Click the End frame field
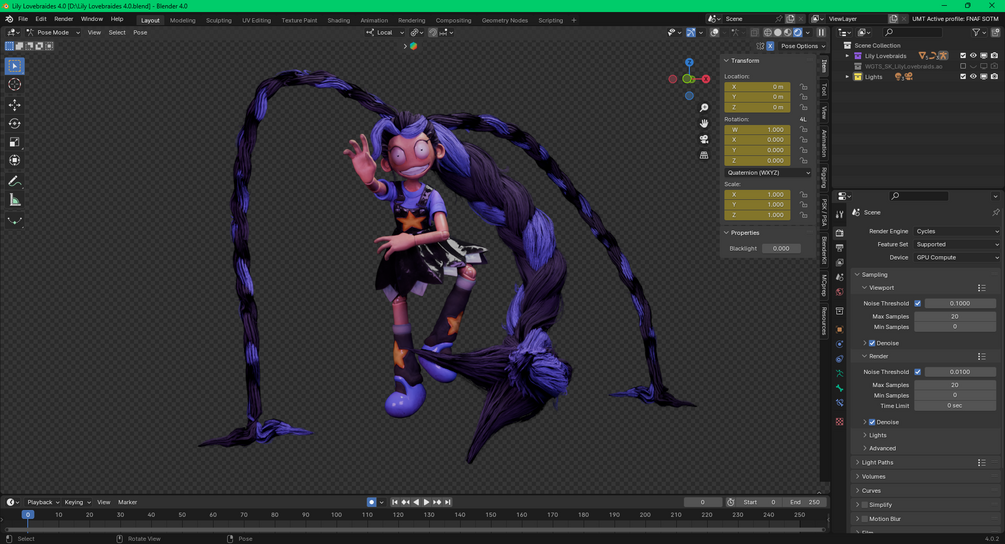1005x544 pixels. [804, 502]
